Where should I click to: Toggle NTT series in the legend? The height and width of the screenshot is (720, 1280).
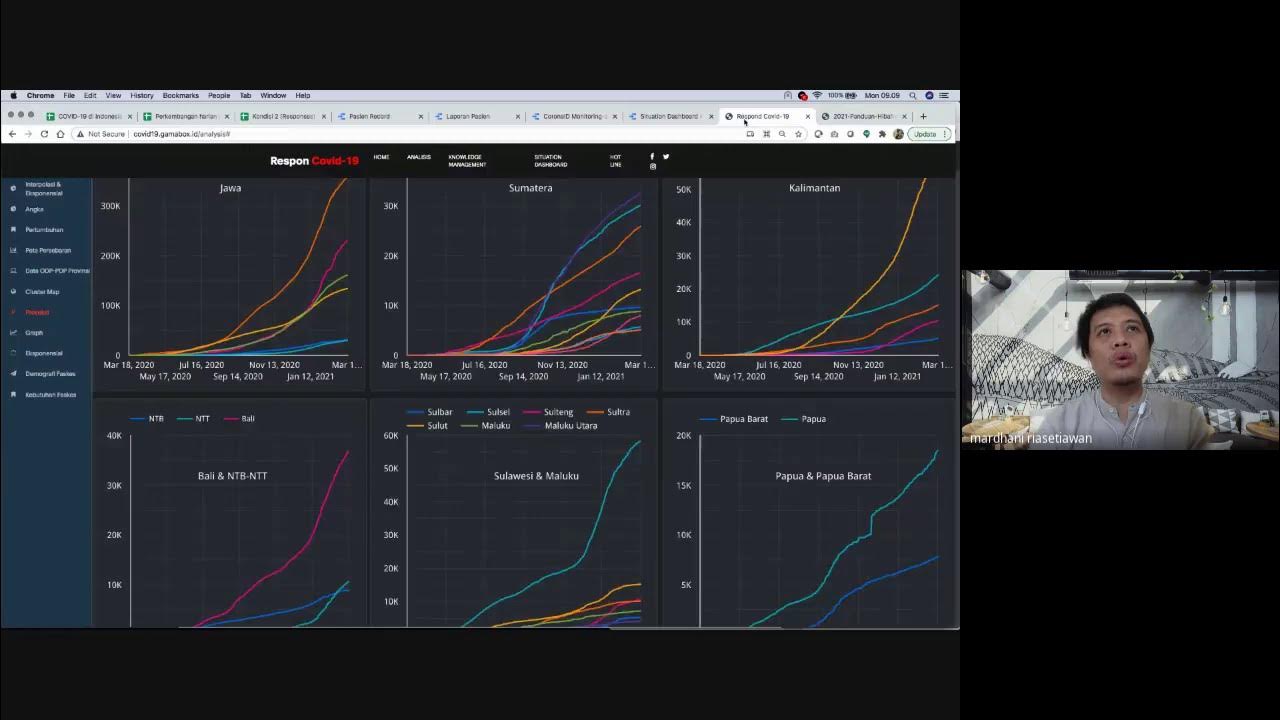pyautogui.click(x=193, y=418)
